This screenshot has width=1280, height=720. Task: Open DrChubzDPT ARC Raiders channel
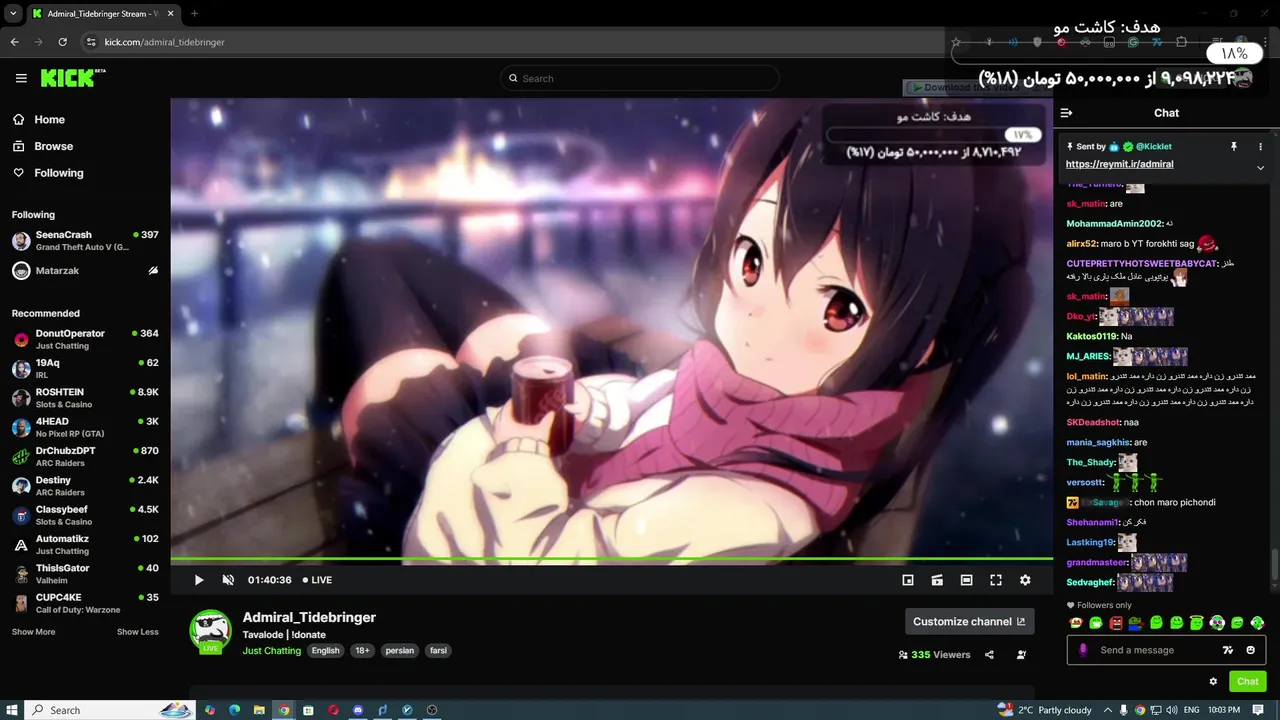coord(85,456)
